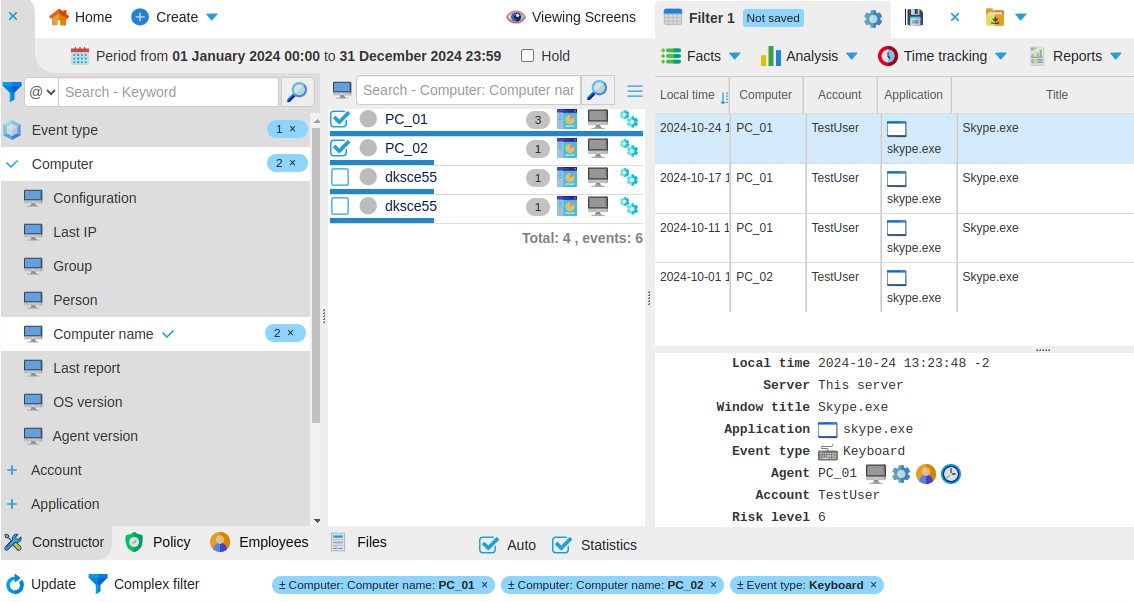Click the keyword search magnifier icon
Screen dimensions: 1134x602
click(296, 92)
